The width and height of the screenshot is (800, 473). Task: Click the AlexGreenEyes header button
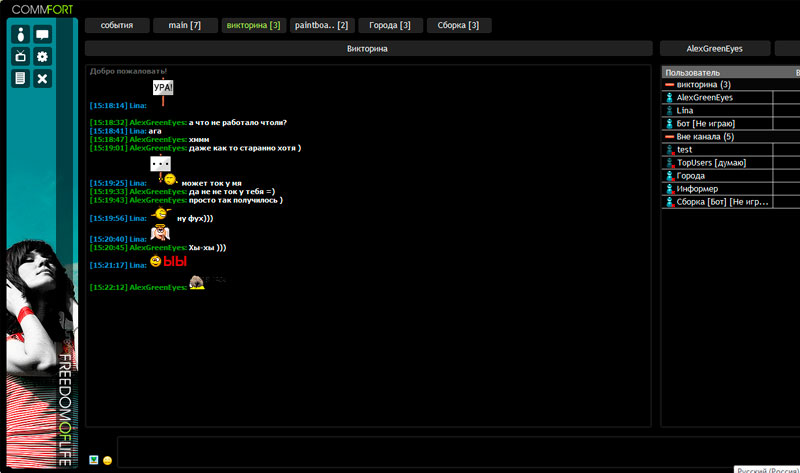click(x=714, y=48)
